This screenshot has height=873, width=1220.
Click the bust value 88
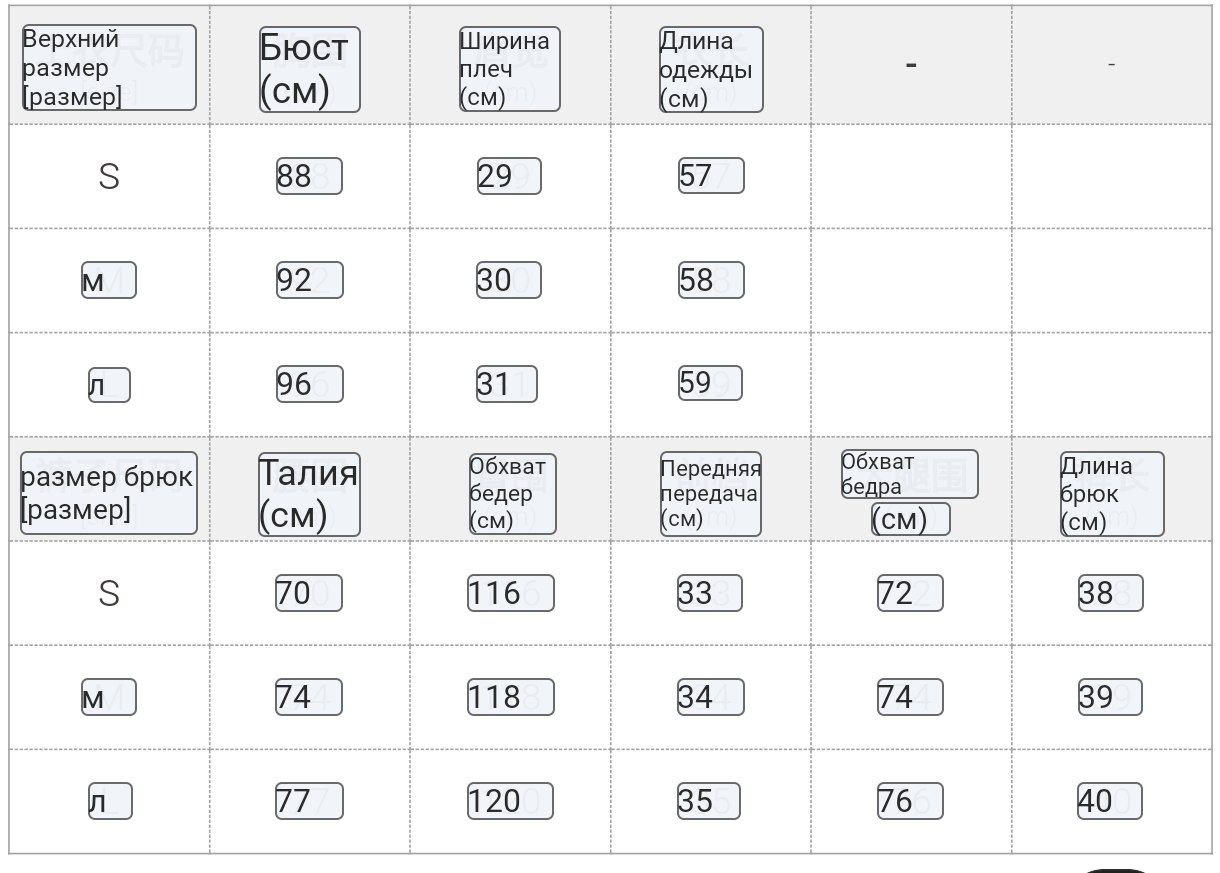pos(309,176)
